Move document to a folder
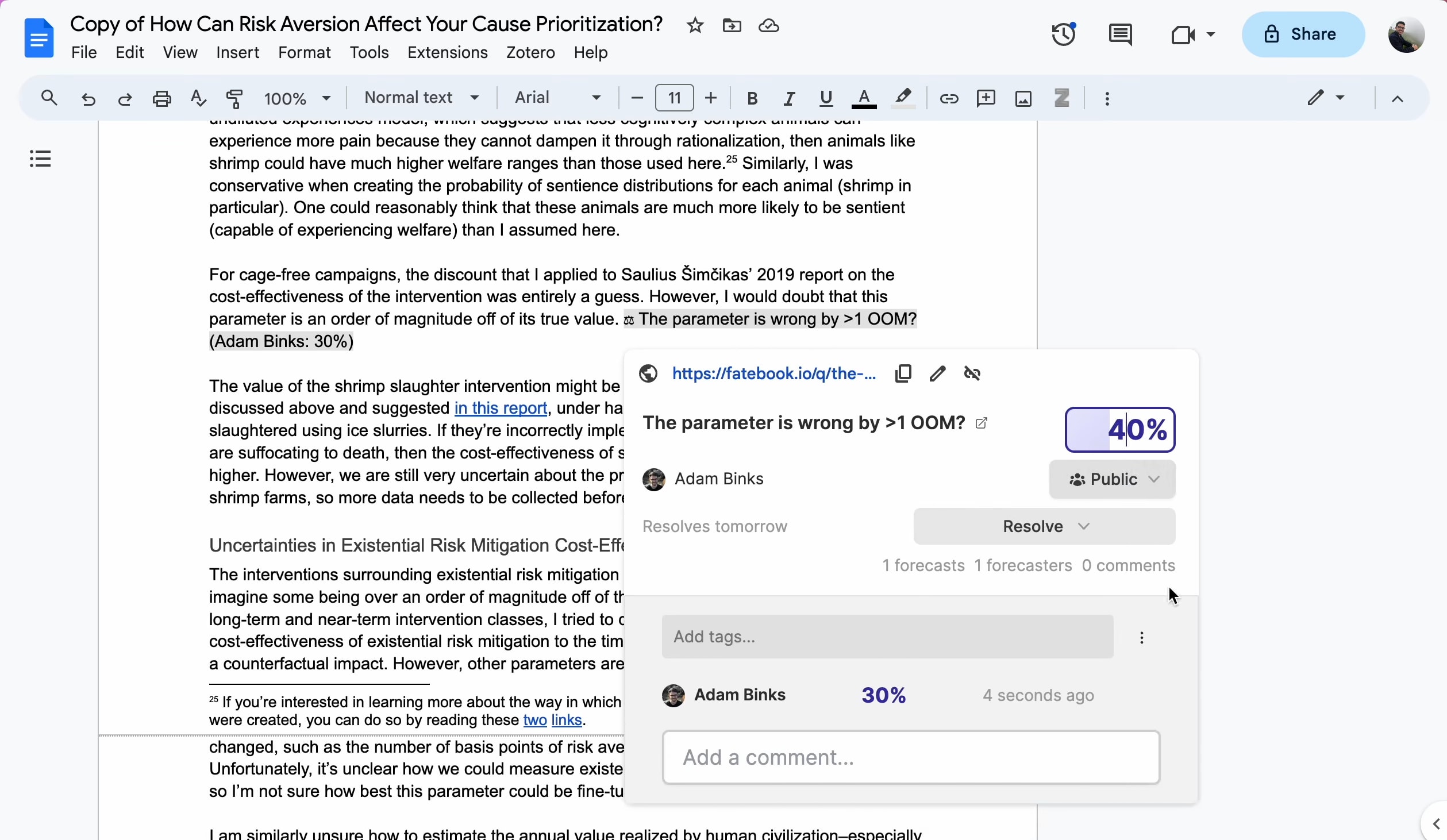Screen dimensions: 1447x840 coord(732,25)
